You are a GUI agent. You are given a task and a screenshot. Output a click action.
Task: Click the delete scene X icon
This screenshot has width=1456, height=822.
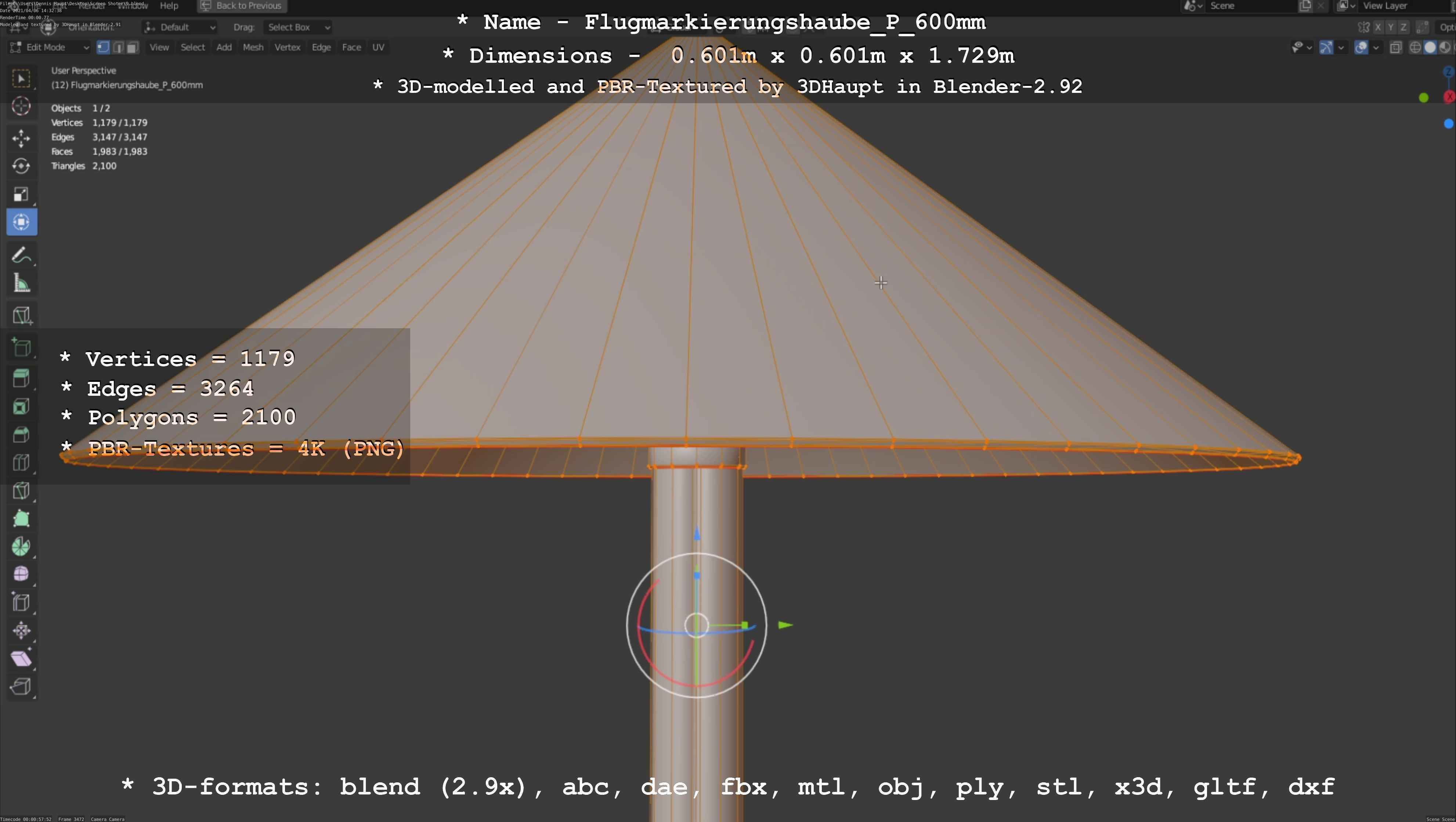click(1320, 6)
